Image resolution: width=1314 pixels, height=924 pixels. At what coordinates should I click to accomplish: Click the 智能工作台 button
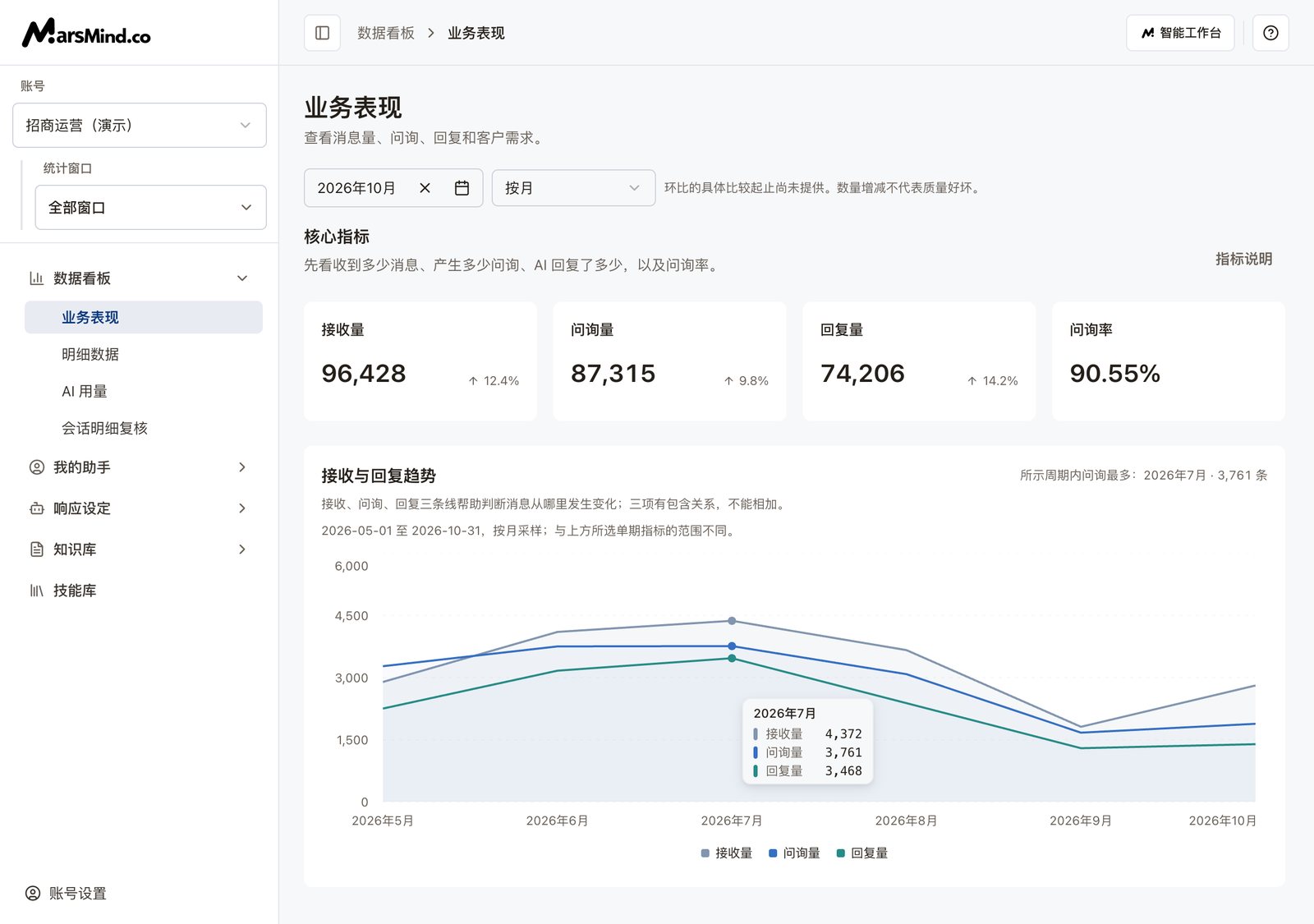(x=1180, y=33)
